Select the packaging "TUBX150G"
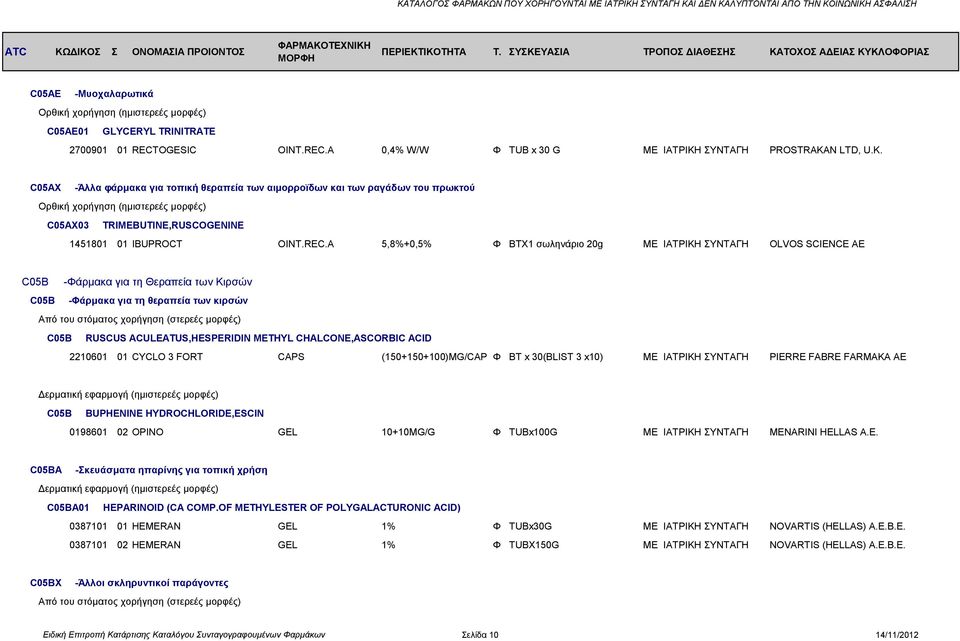The width and height of the screenshot is (960, 641). click(534, 545)
